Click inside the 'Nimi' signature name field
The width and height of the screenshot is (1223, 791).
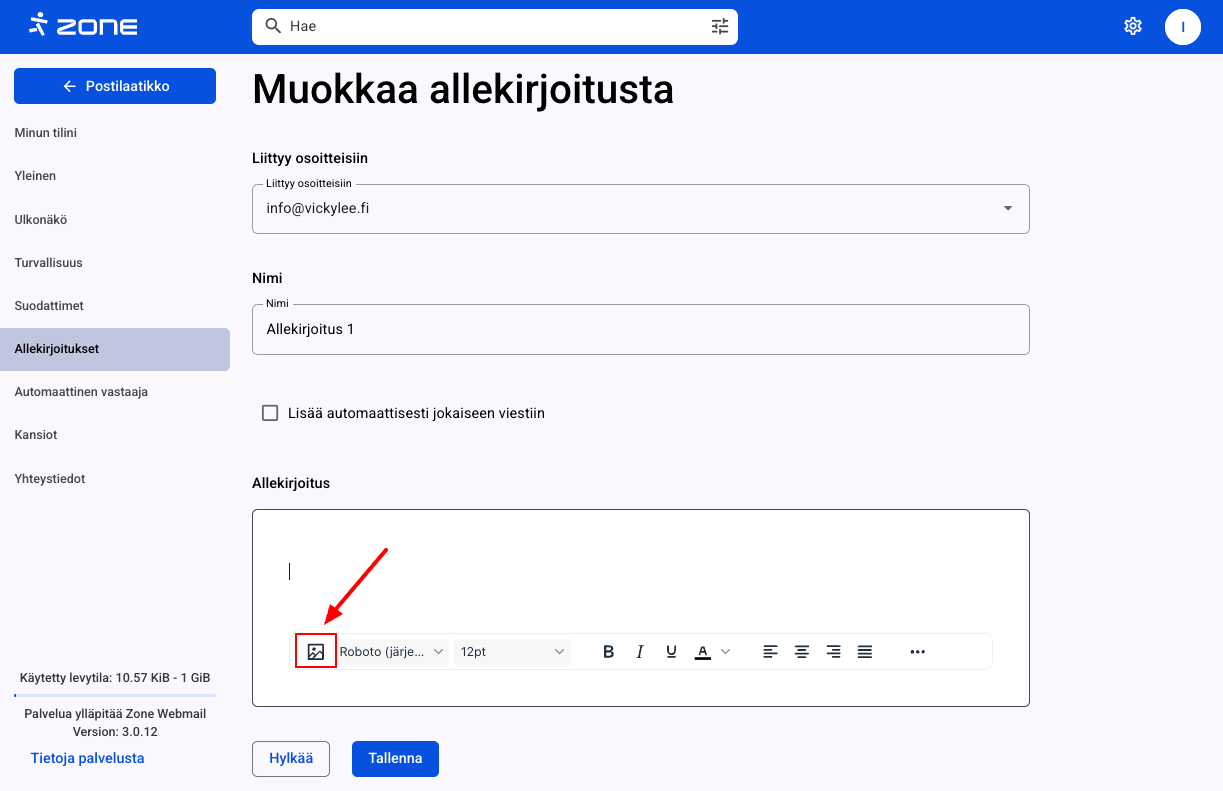(640, 329)
